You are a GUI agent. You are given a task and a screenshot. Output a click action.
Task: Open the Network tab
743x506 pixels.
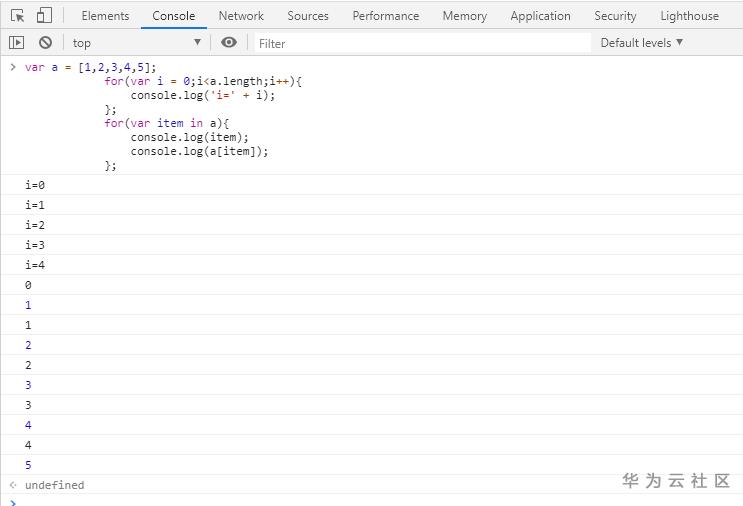point(241,16)
